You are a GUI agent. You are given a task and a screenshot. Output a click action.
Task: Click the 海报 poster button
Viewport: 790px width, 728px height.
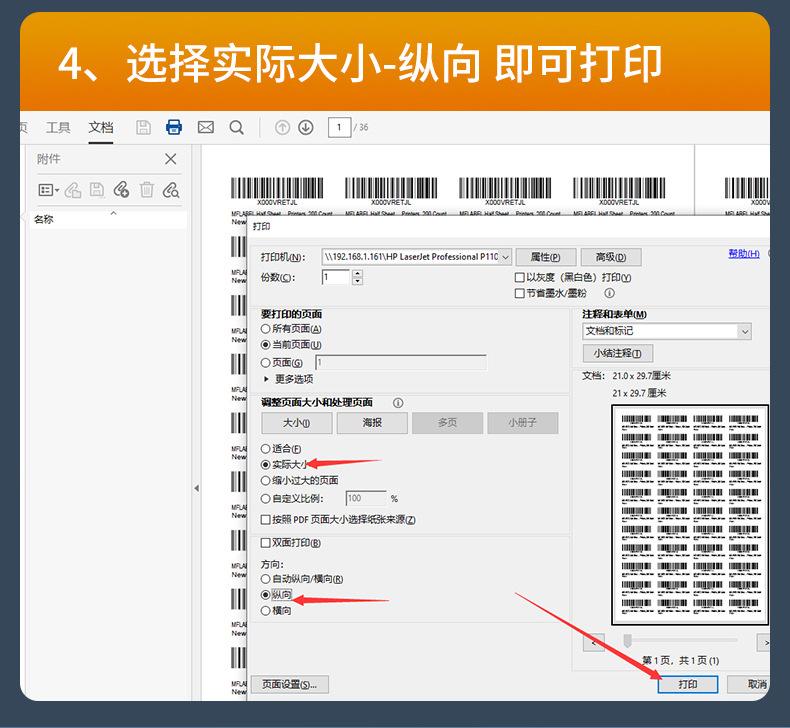[x=372, y=423]
